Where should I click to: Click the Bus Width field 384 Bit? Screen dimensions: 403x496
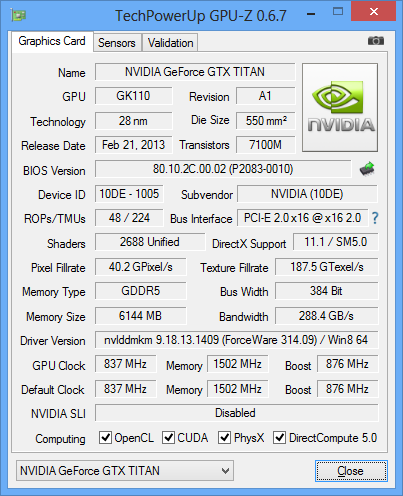pos(327,291)
